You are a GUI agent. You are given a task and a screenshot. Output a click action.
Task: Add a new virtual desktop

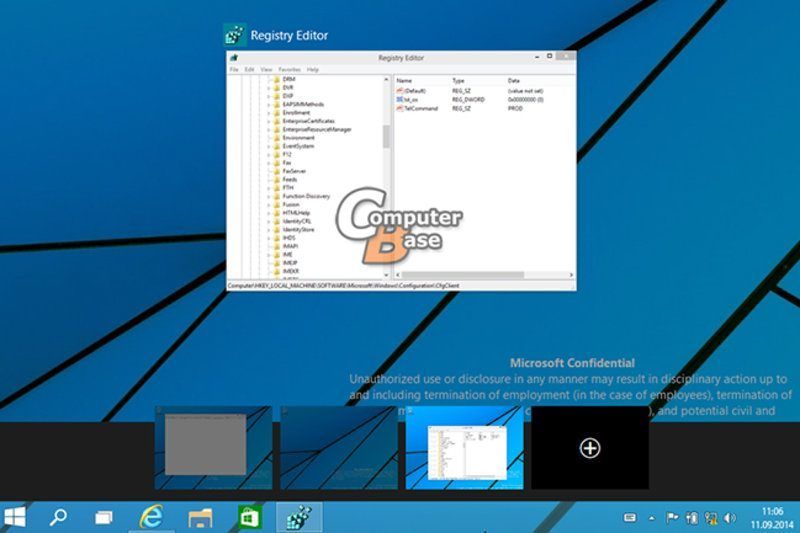590,448
